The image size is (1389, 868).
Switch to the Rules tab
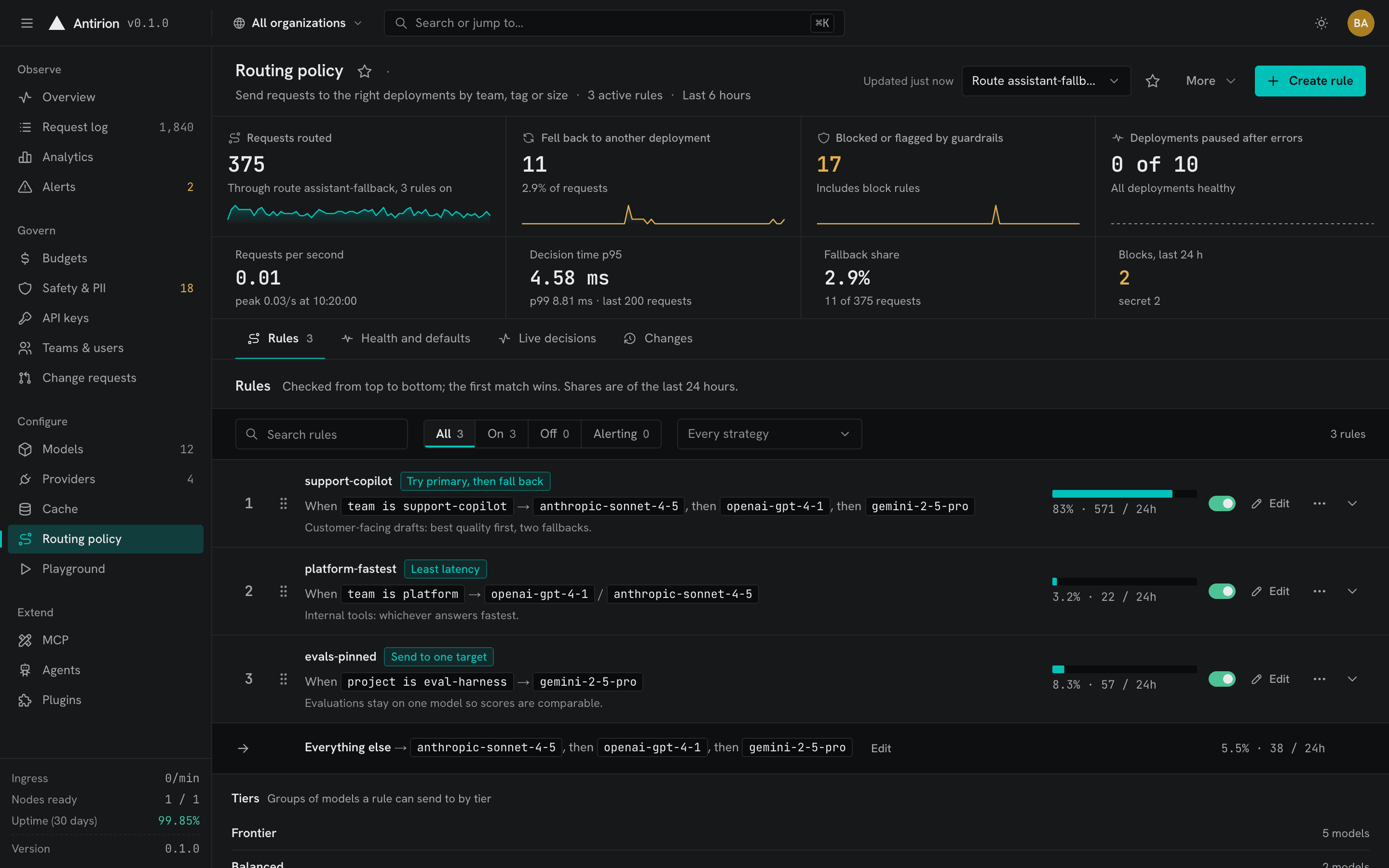[x=280, y=339]
